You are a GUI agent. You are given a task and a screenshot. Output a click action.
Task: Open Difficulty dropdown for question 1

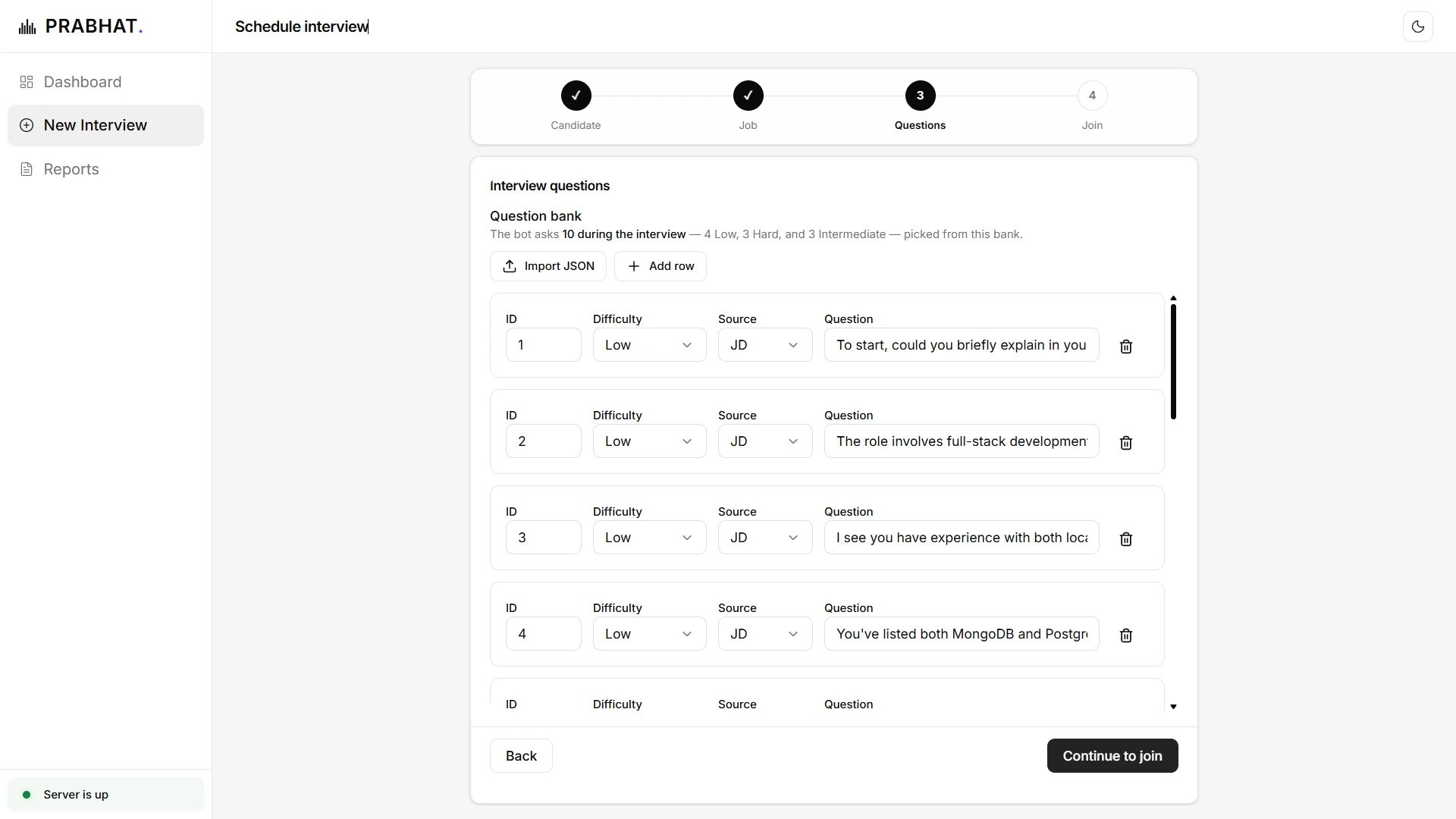tap(650, 345)
